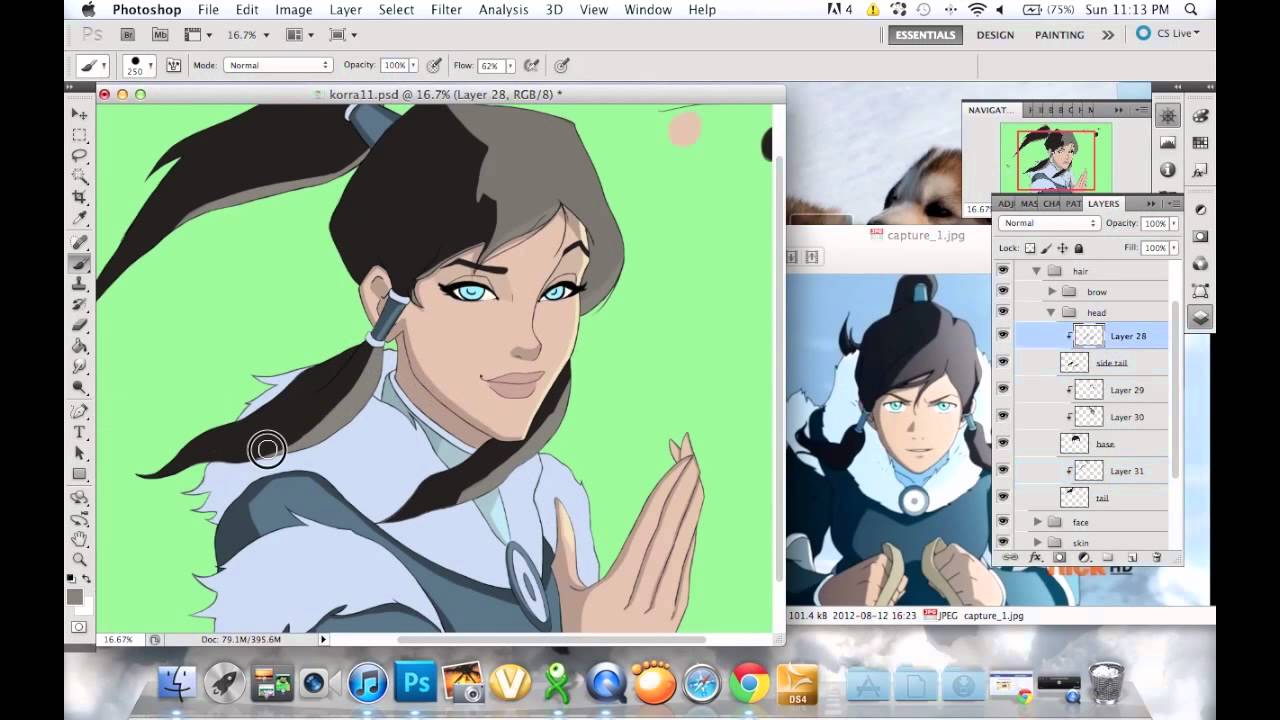Expand the brow layer group
Image resolution: width=1280 pixels, height=720 pixels.
click(x=1052, y=292)
